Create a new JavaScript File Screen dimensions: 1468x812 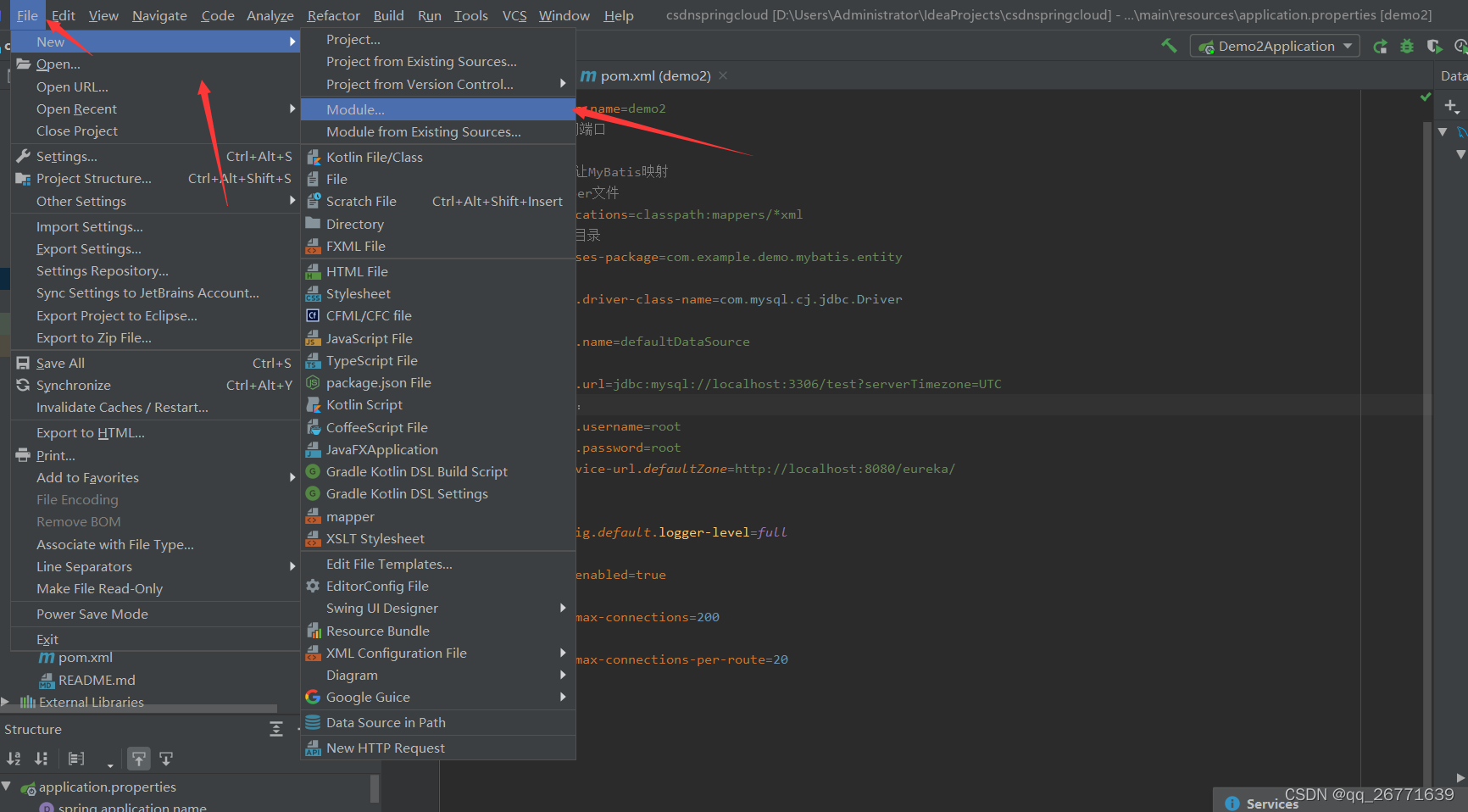[x=438, y=338]
